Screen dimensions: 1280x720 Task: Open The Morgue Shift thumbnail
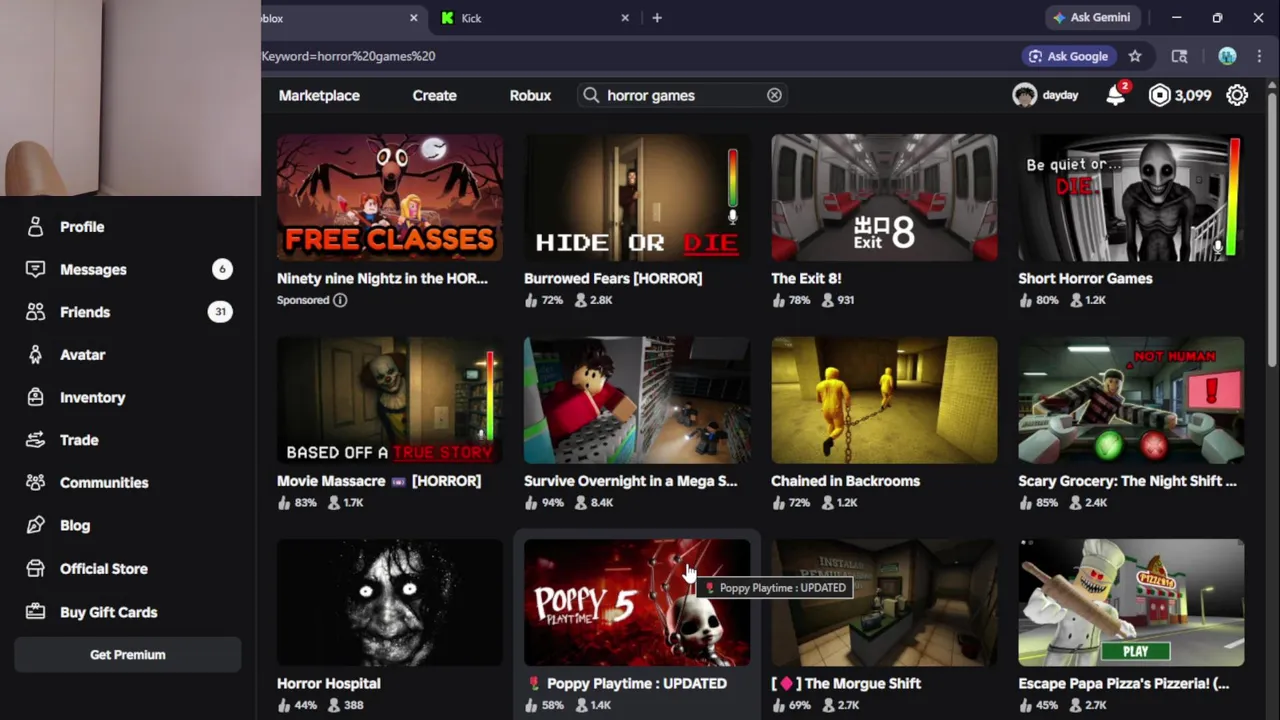(884, 602)
